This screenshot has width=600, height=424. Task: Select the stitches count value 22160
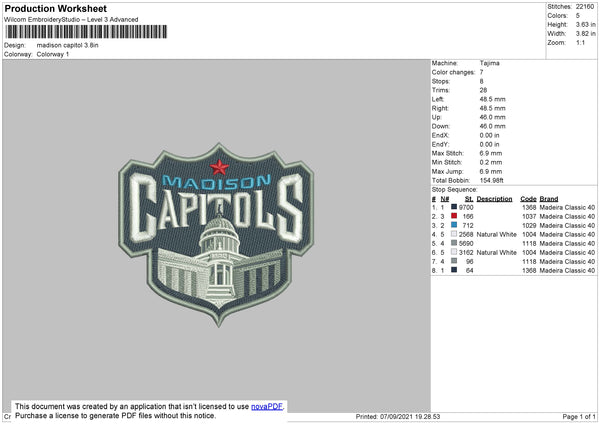585,7
